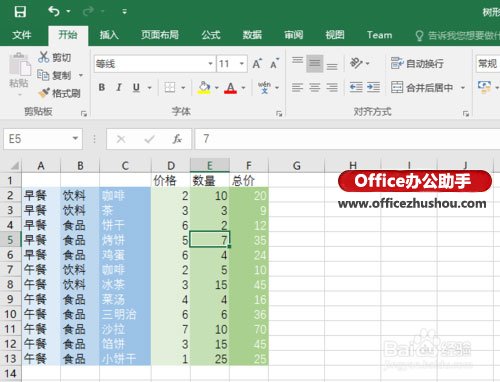Align text left
Screen dimensions: 500x382
click(297, 87)
